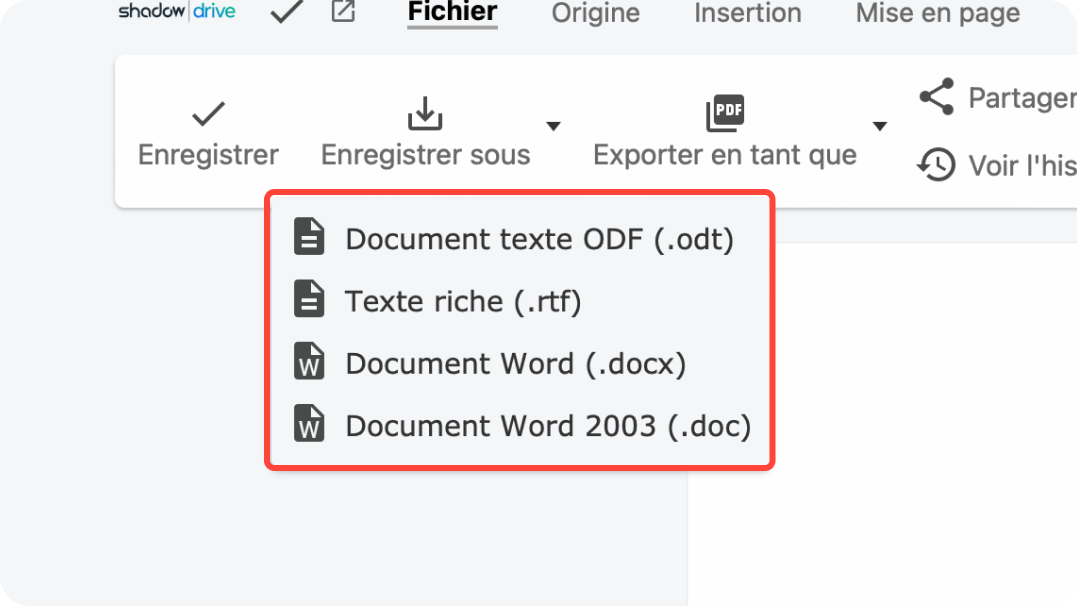Click the shadow drive logo

click(177, 12)
